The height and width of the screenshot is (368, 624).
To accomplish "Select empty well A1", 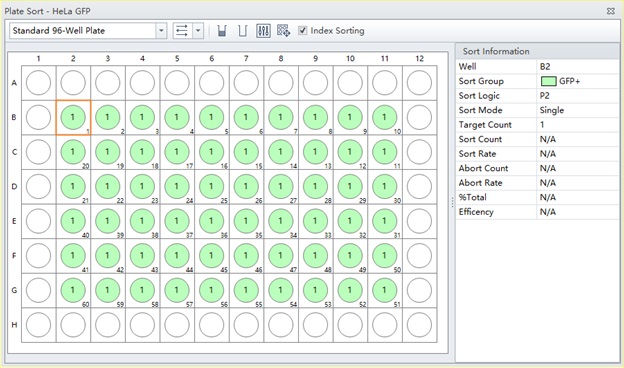I will [38, 83].
